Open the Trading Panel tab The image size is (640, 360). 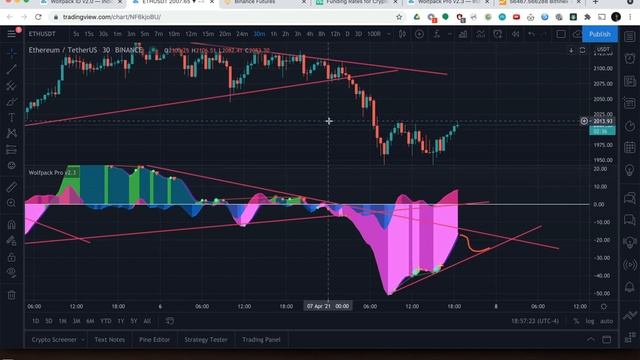(261, 340)
